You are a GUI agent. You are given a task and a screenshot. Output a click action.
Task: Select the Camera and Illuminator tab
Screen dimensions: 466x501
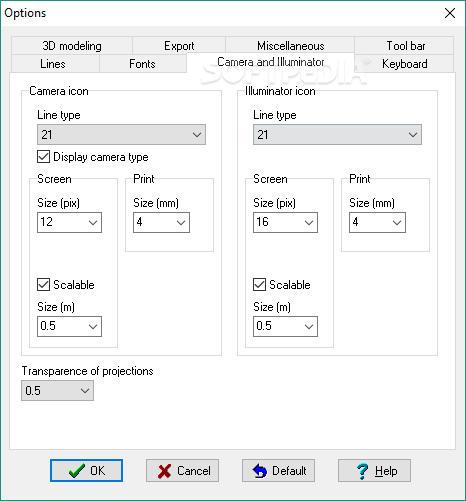270,62
